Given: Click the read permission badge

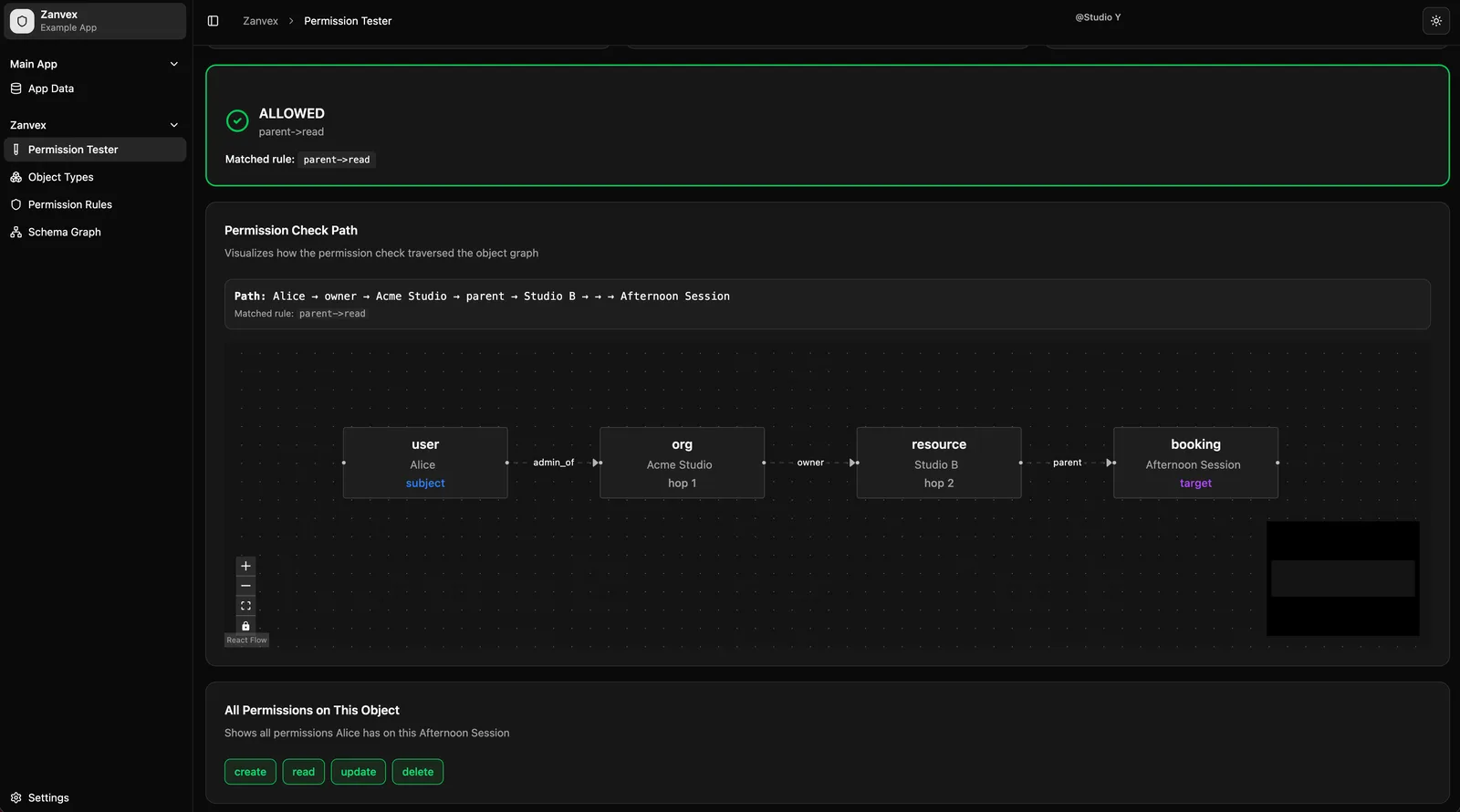Looking at the screenshot, I should [x=303, y=772].
